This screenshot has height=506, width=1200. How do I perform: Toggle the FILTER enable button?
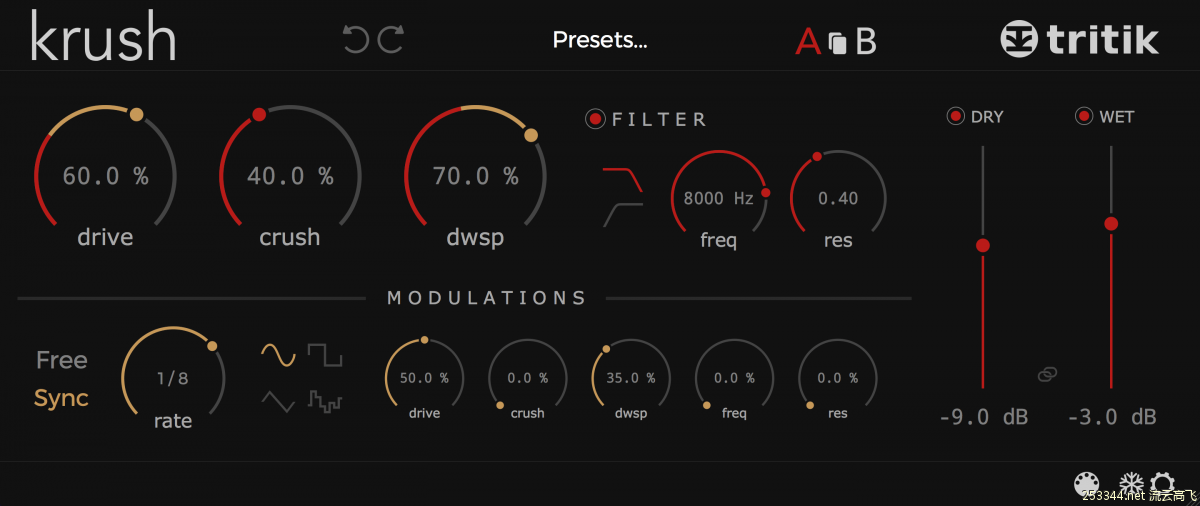coord(596,120)
